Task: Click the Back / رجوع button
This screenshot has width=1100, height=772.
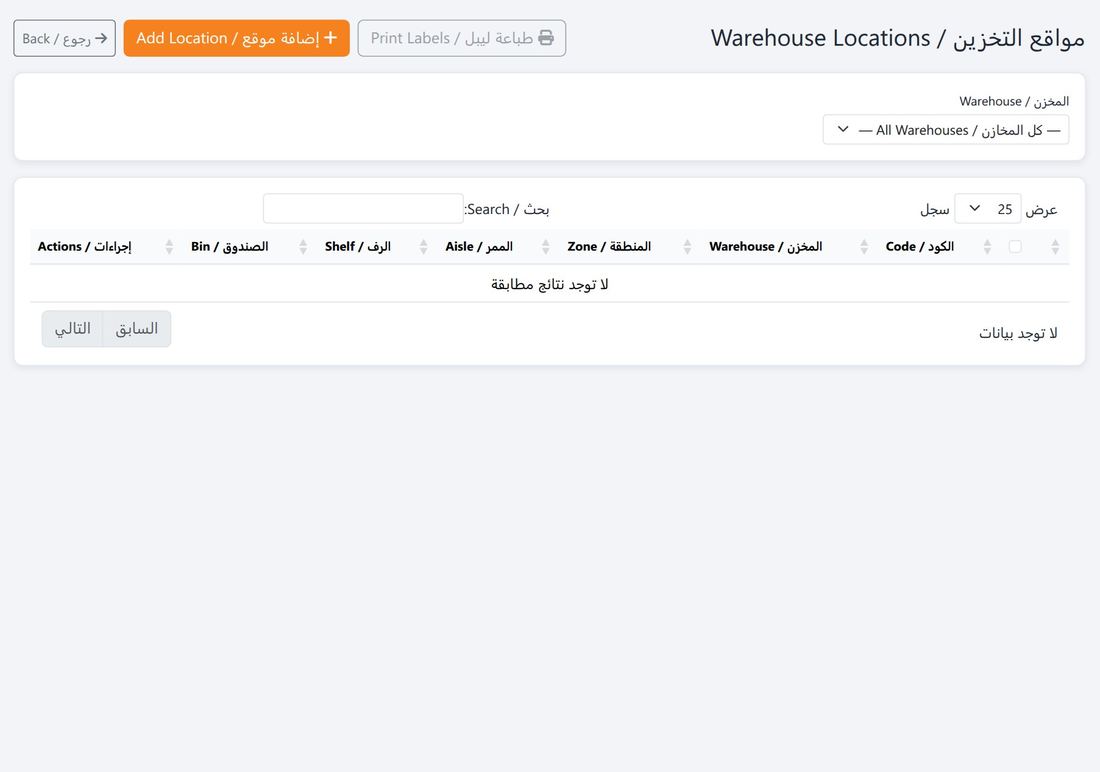Action: (x=65, y=39)
